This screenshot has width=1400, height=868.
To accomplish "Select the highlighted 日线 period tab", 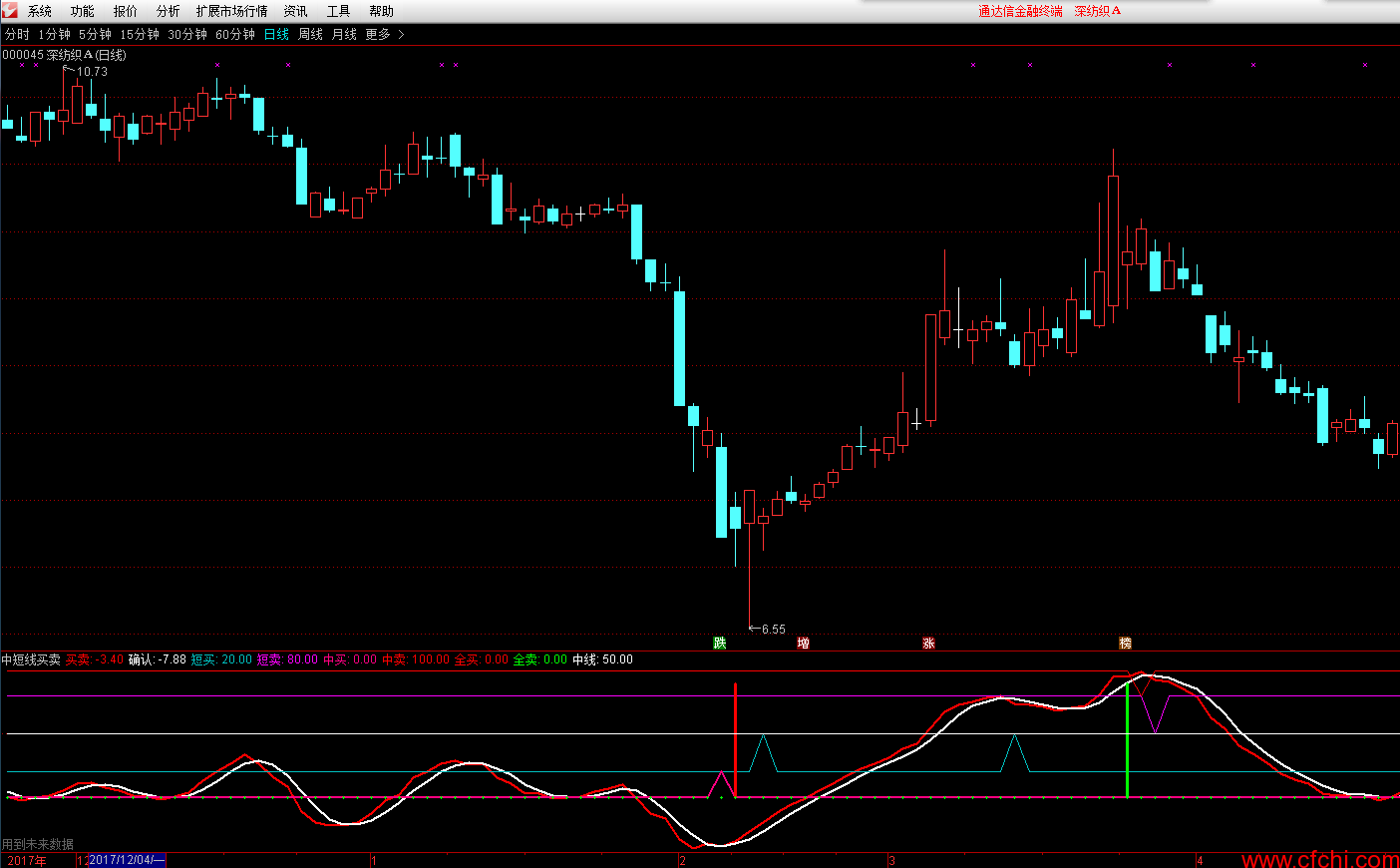I will (x=277, y=34).
